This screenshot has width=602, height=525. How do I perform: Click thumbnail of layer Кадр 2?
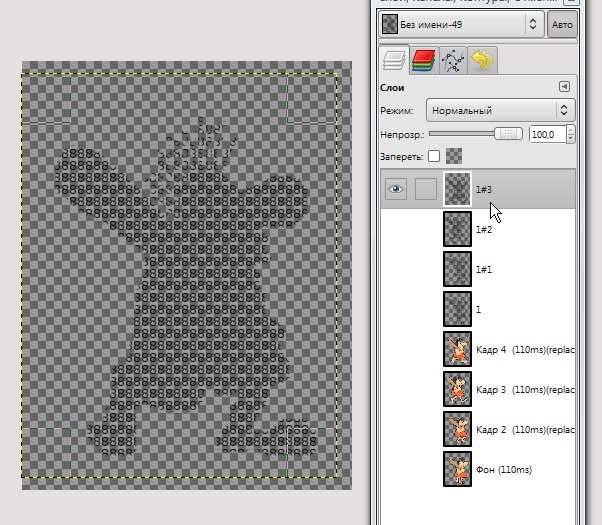[457, 429]
